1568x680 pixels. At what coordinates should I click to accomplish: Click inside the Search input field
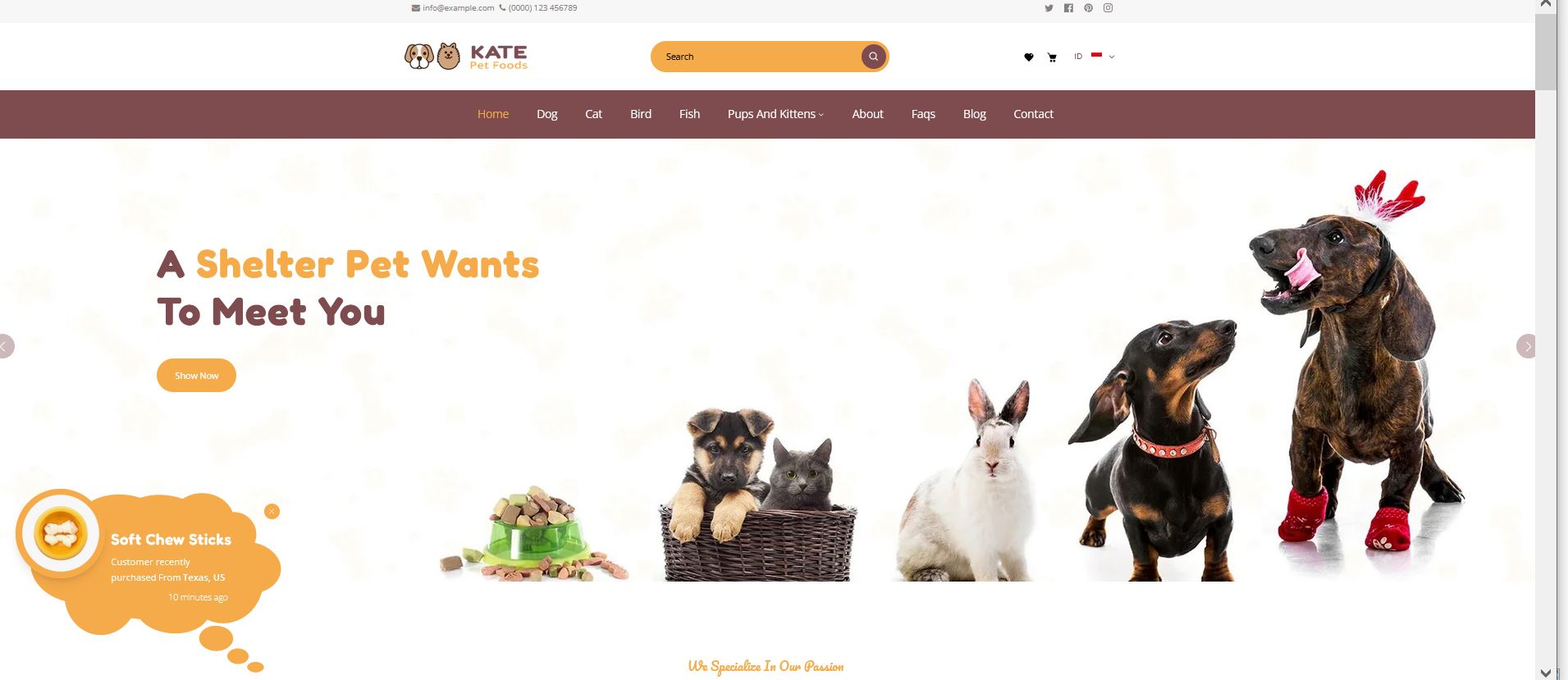[755, 57]
